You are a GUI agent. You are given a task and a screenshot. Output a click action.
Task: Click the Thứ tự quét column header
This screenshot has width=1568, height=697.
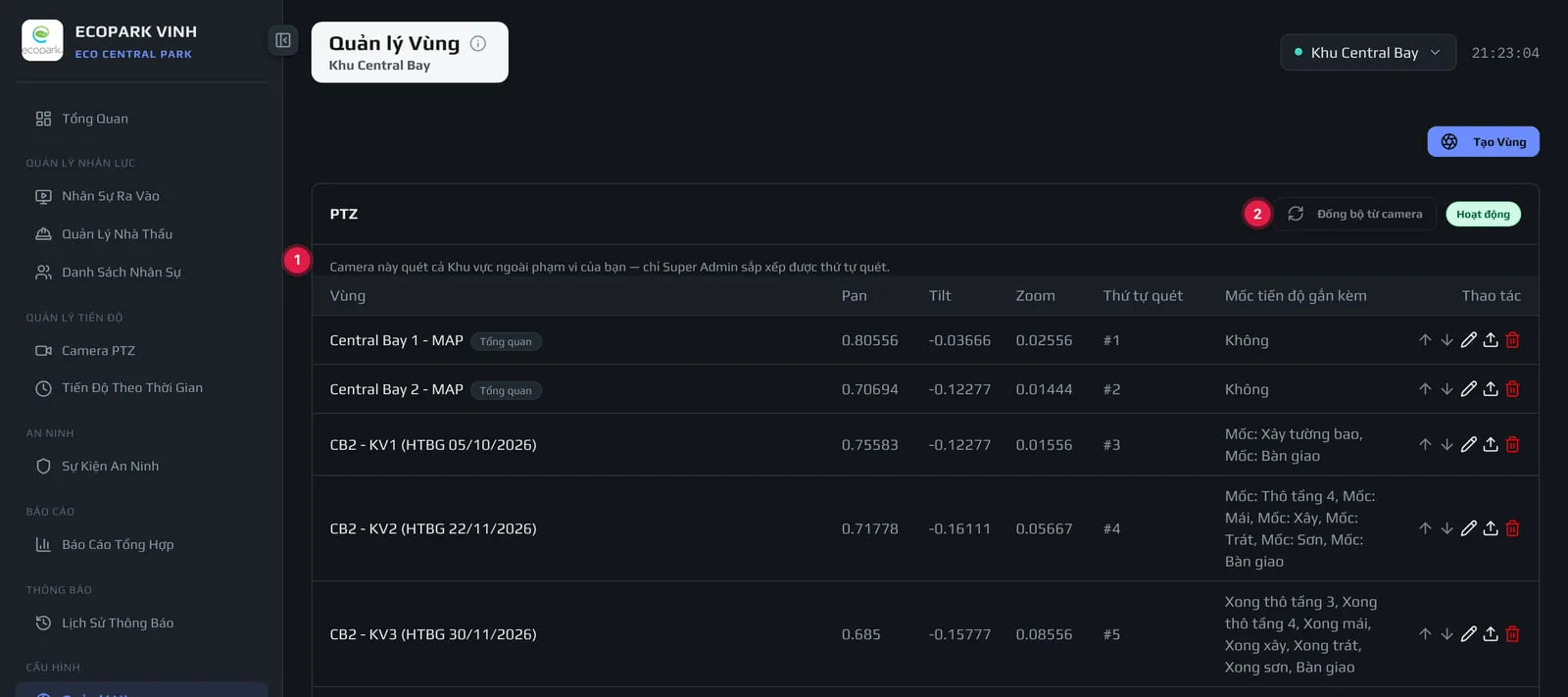pos(1143,296)
